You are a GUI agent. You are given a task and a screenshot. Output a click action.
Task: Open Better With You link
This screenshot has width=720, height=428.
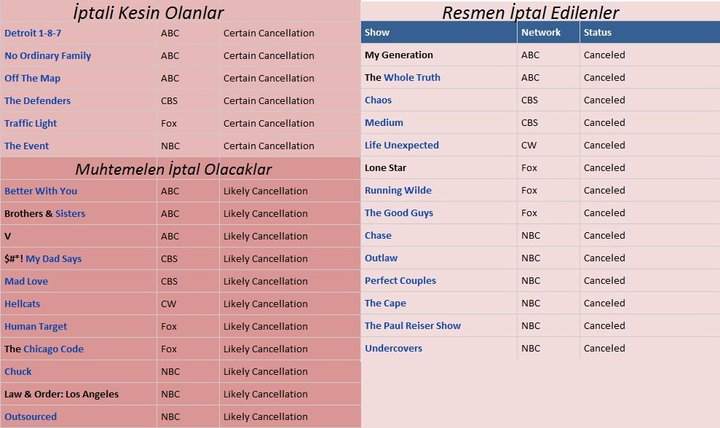pos(41,191)
